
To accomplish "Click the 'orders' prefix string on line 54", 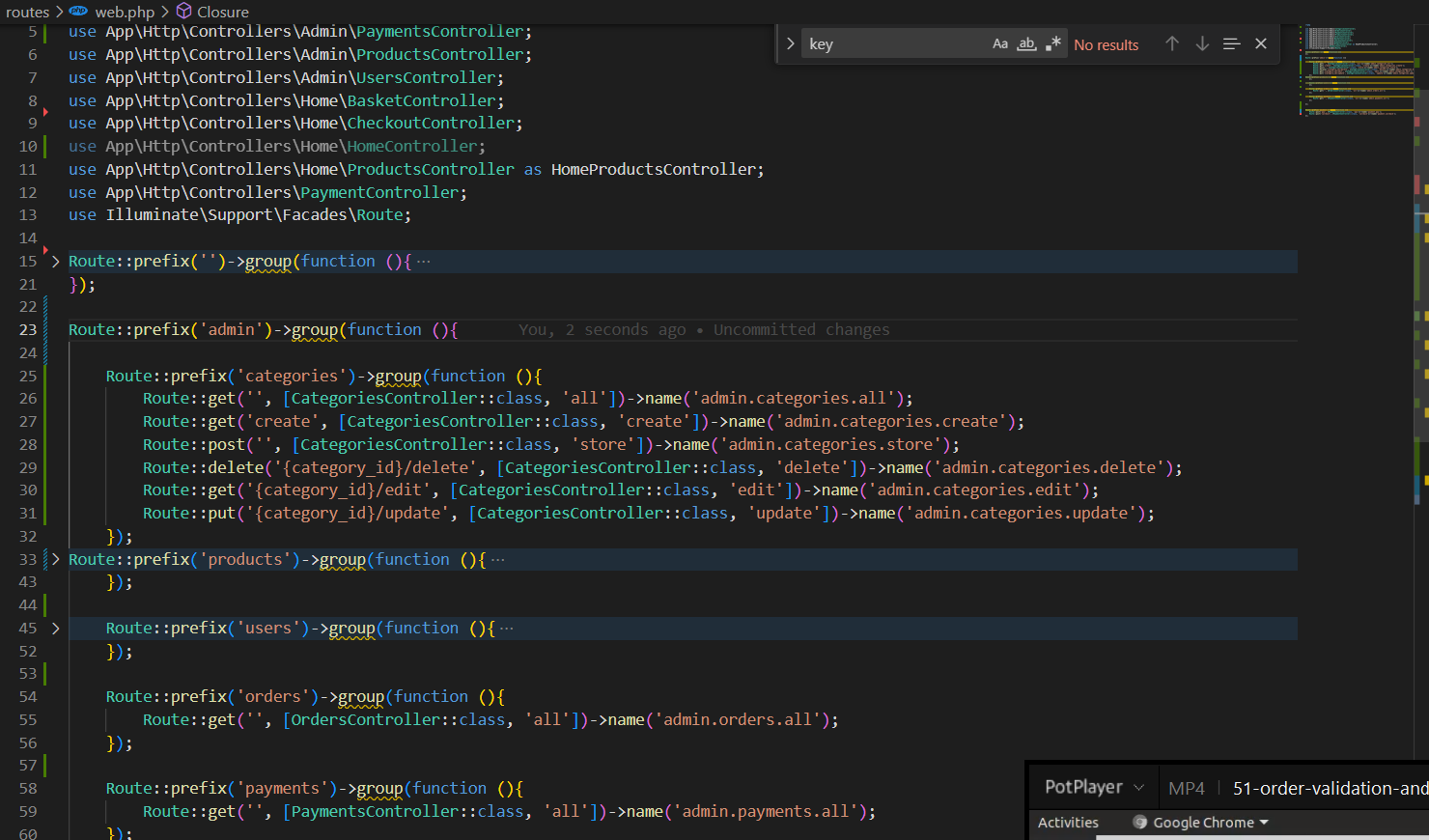I will (x=273, y=697).
